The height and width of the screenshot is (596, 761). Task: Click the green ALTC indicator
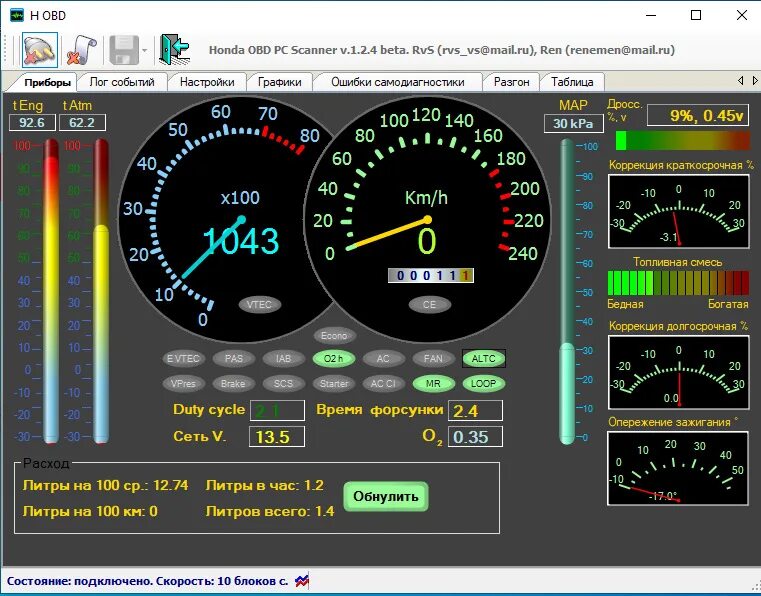point(483,359)
